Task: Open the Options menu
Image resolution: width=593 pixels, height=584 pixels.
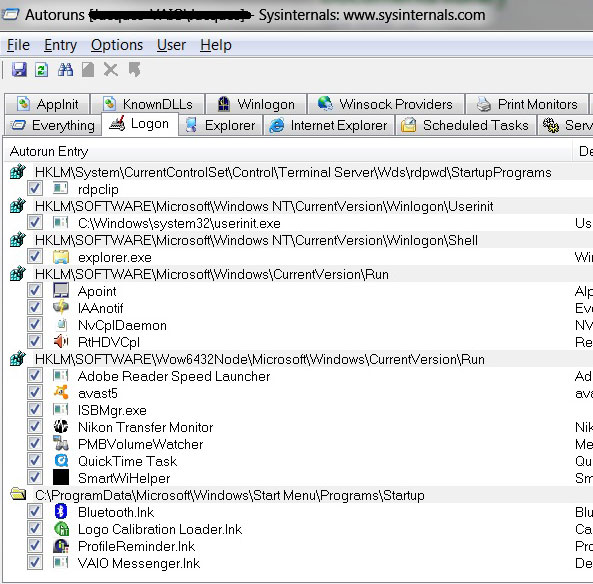Action: pyautogui.click(x=117, y=45)
